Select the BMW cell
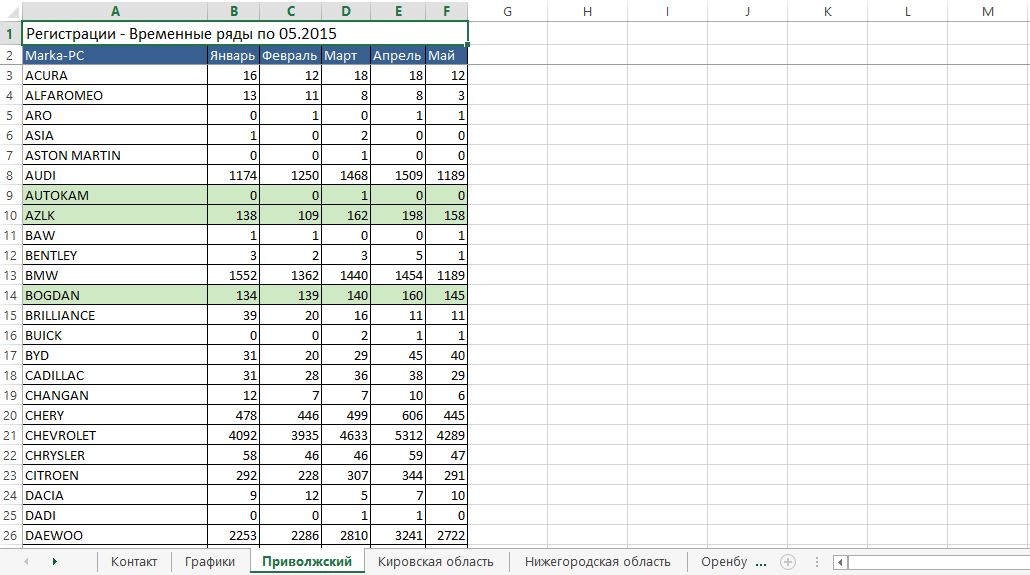The width and height of the screenshot is (1030, 575). click(115, 275)
